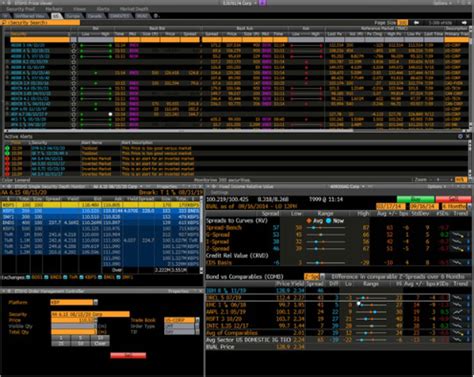Open the Order Type dropdown
The height and width of the screenshot is (377, 474).
pyautogui.click(x=197, y=326)
